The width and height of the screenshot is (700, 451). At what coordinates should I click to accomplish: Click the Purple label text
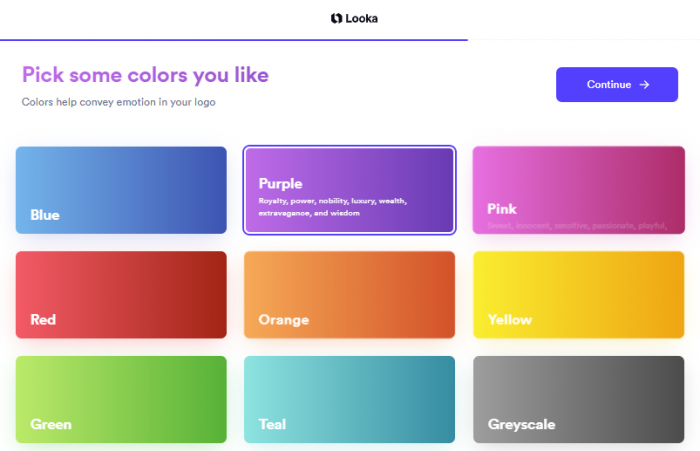pos(280,184)
